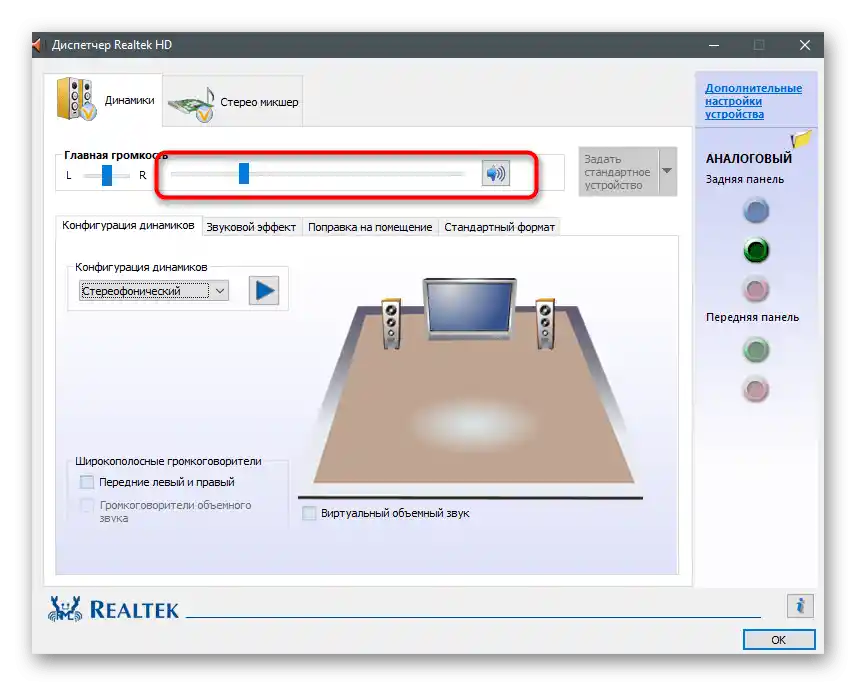Play the speaker configuration test
Viewport: 856px width, 686px height.
point(264,290)
